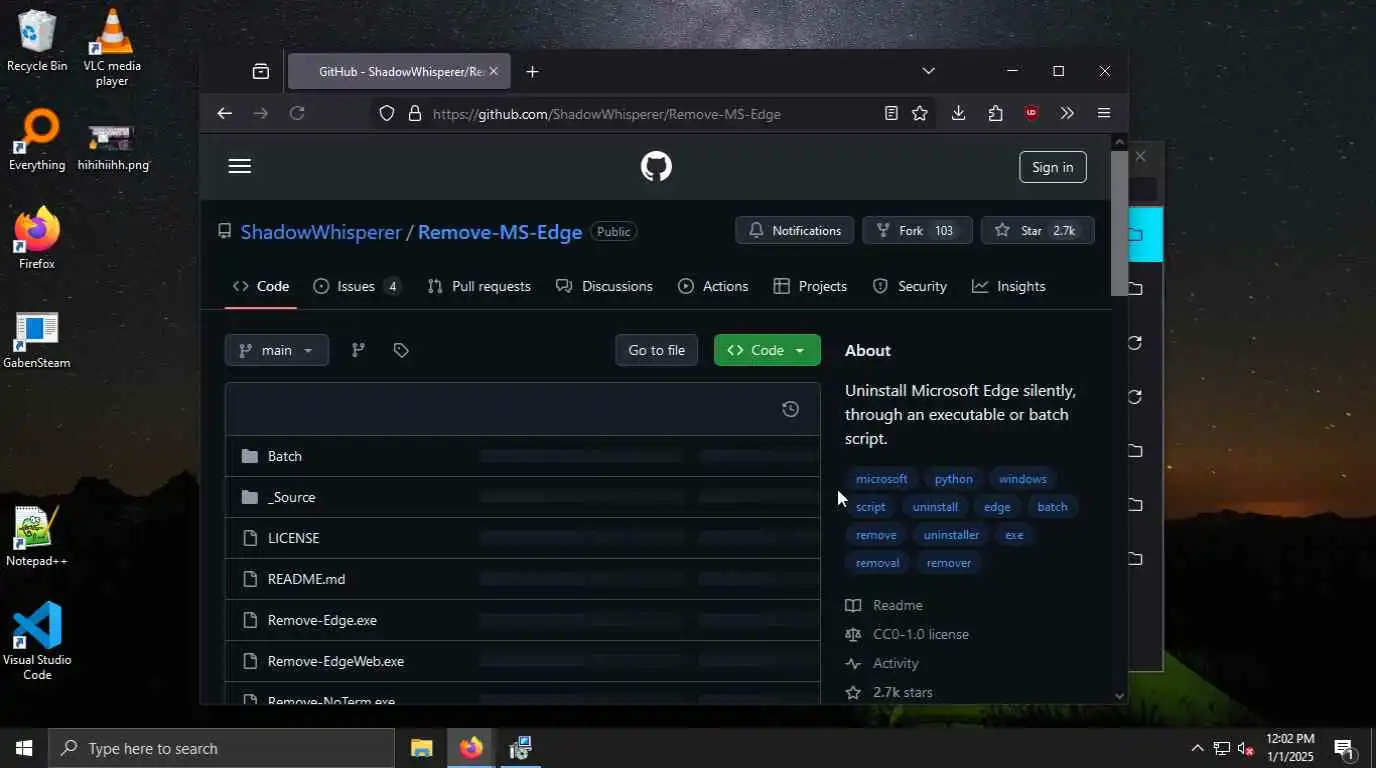Click the Sign in button
The height and width of the screenshot is (768, 1376).
1053,167
